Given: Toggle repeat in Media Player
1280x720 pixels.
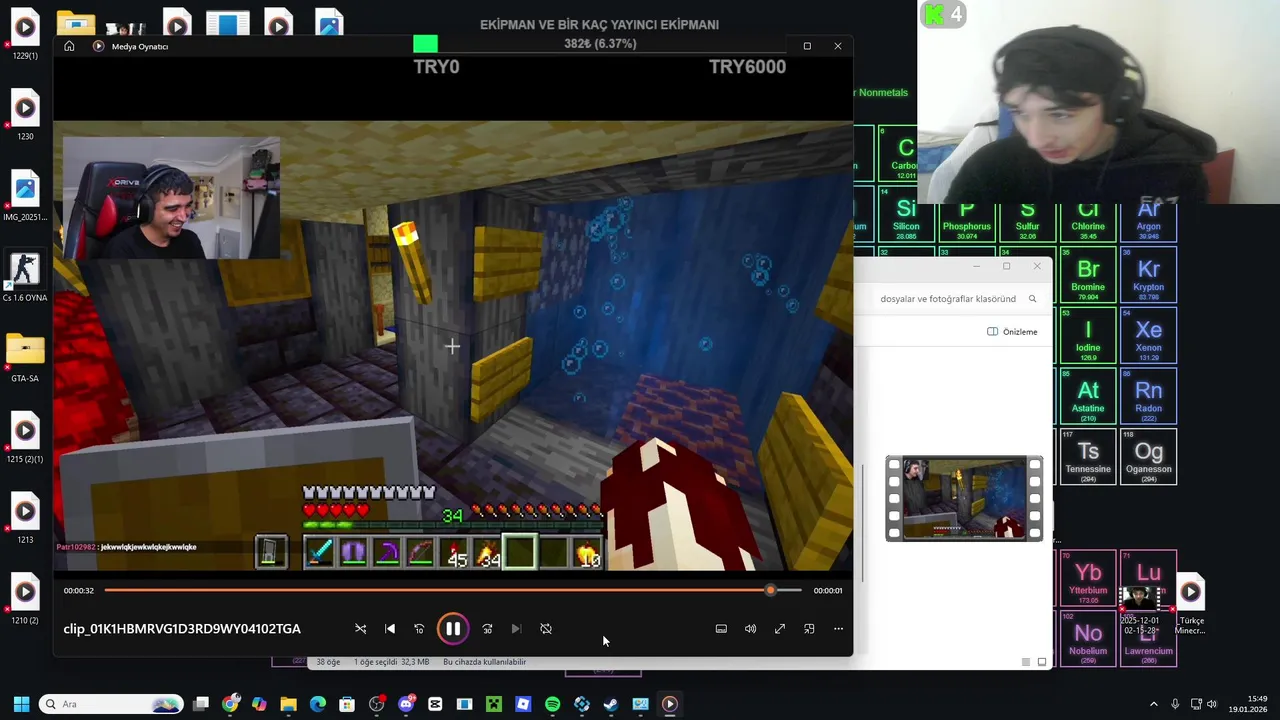Looking at the screenshot, I should (546, 629).
